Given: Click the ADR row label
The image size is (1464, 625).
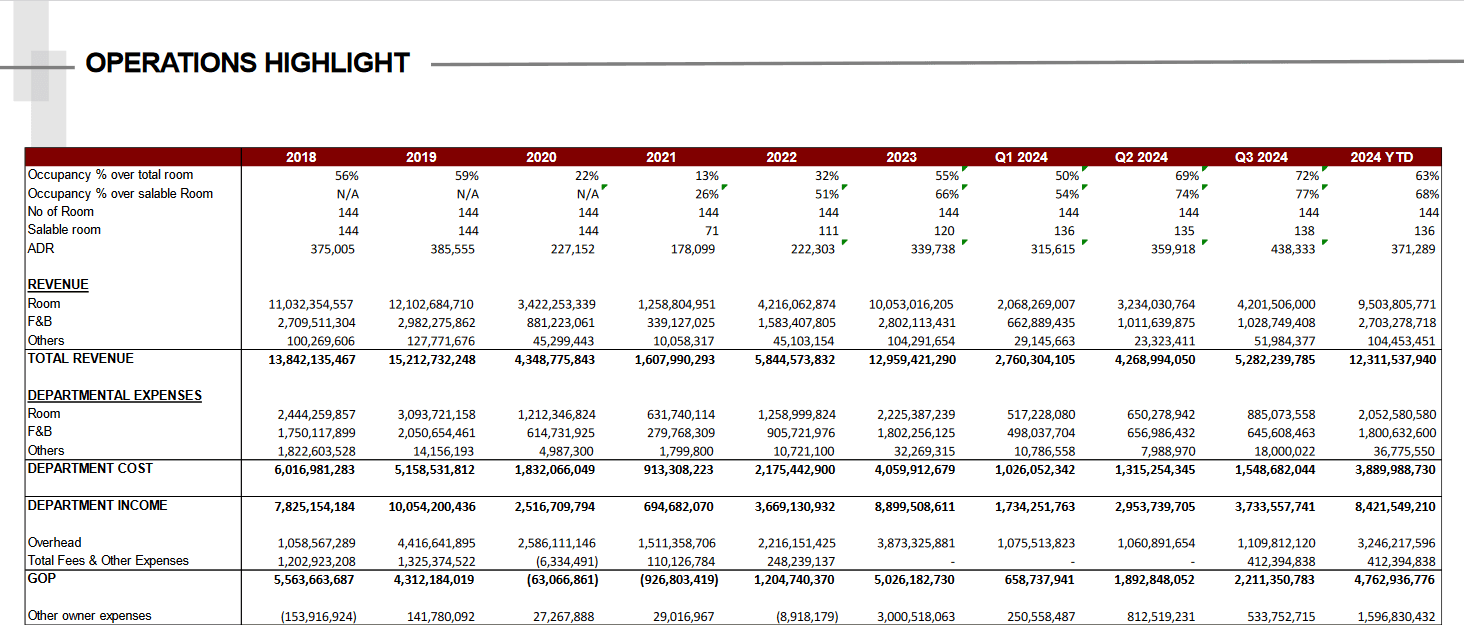Looking at the screenshot, I should (41, 249).
